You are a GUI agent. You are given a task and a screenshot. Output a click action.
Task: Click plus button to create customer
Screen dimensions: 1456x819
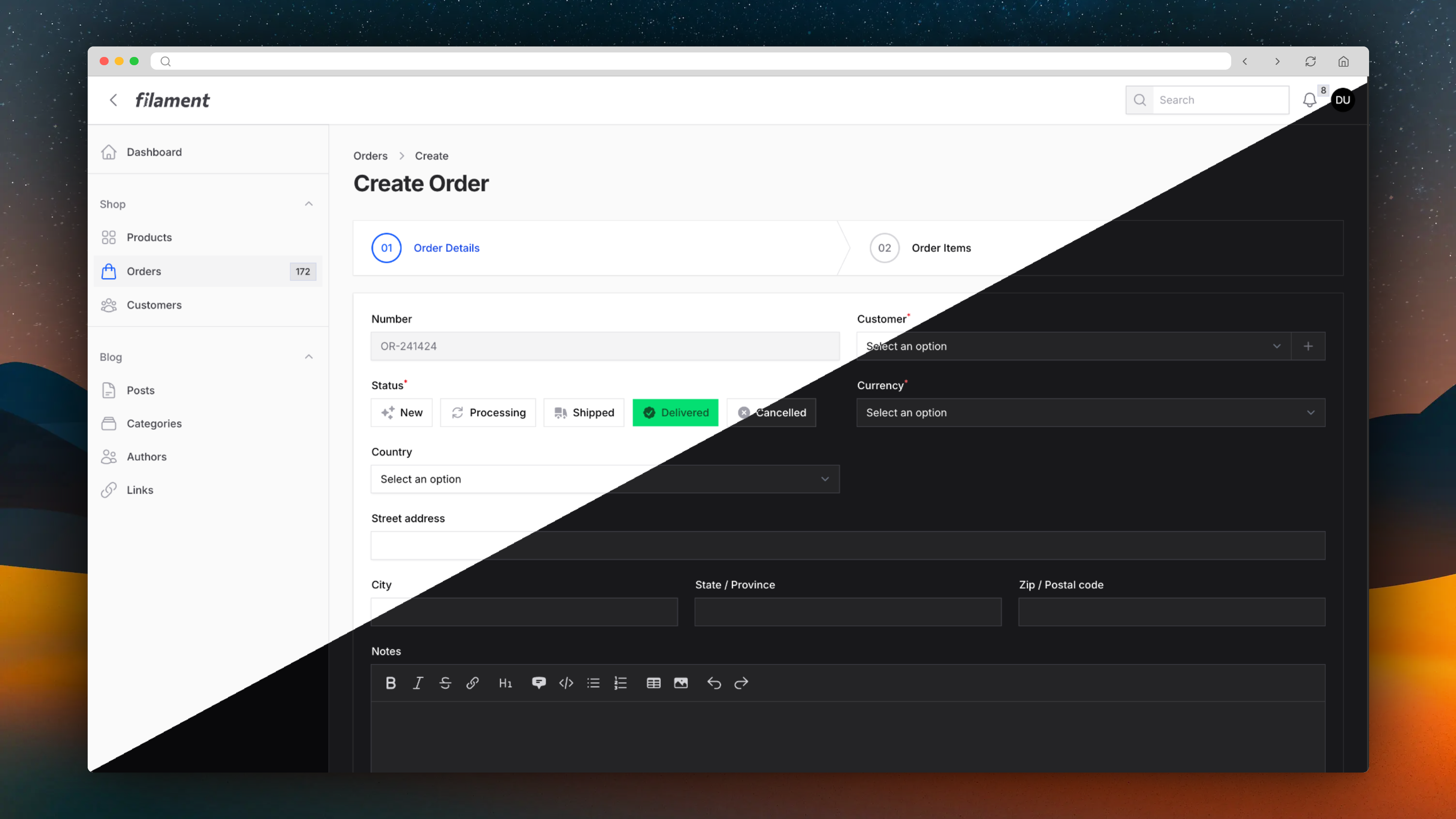(x=1308, y=346)
